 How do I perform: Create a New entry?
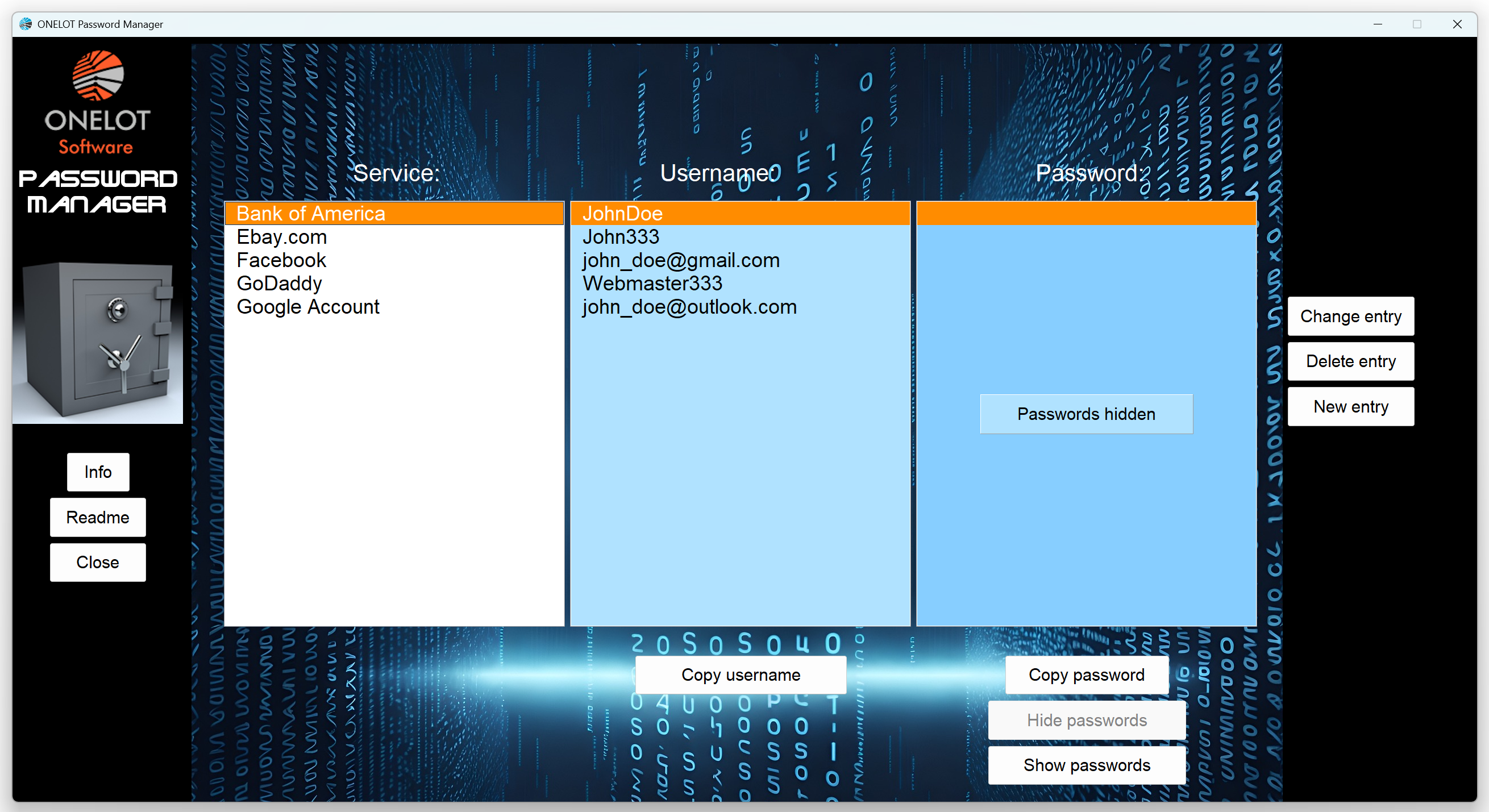point(1350,406)
